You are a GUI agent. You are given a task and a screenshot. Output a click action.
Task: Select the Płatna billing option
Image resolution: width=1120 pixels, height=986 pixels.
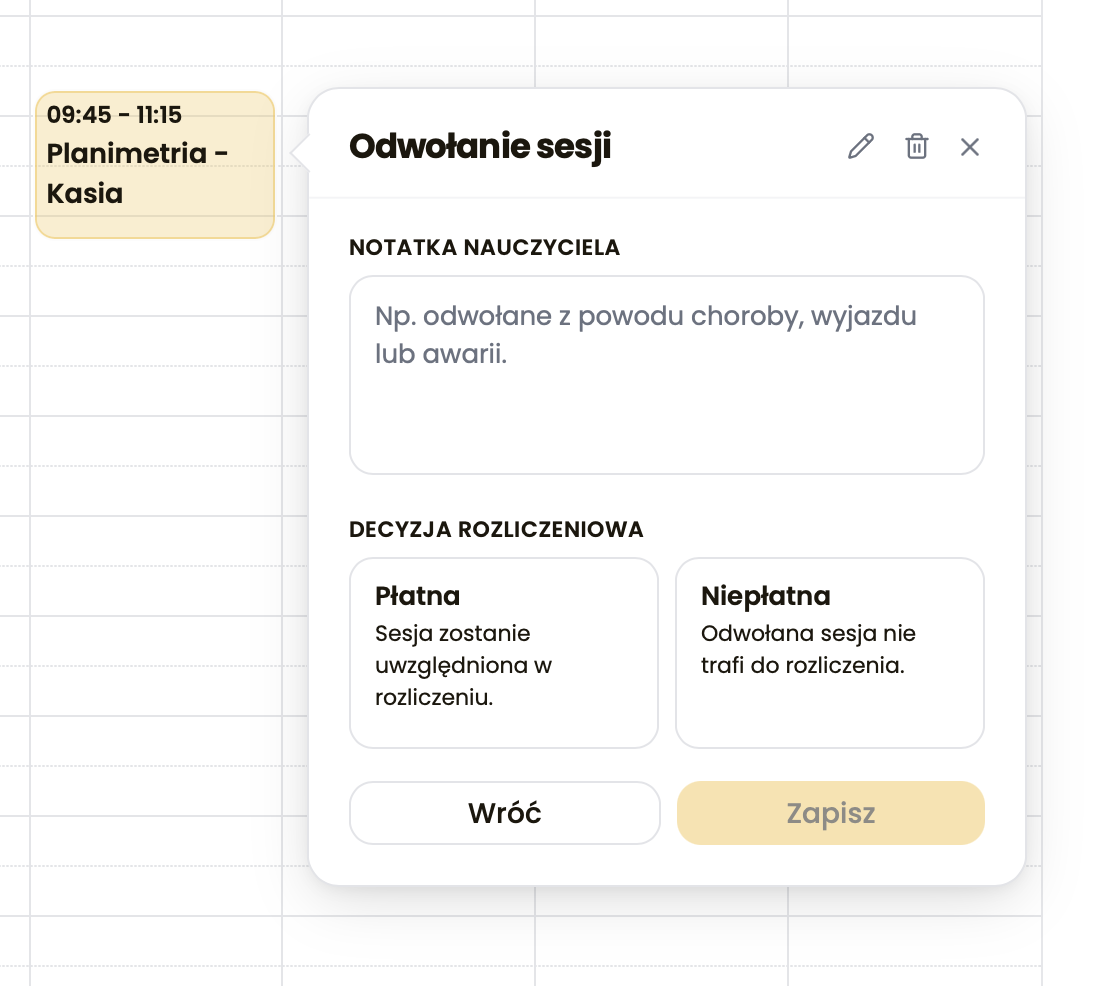(504, 652)
